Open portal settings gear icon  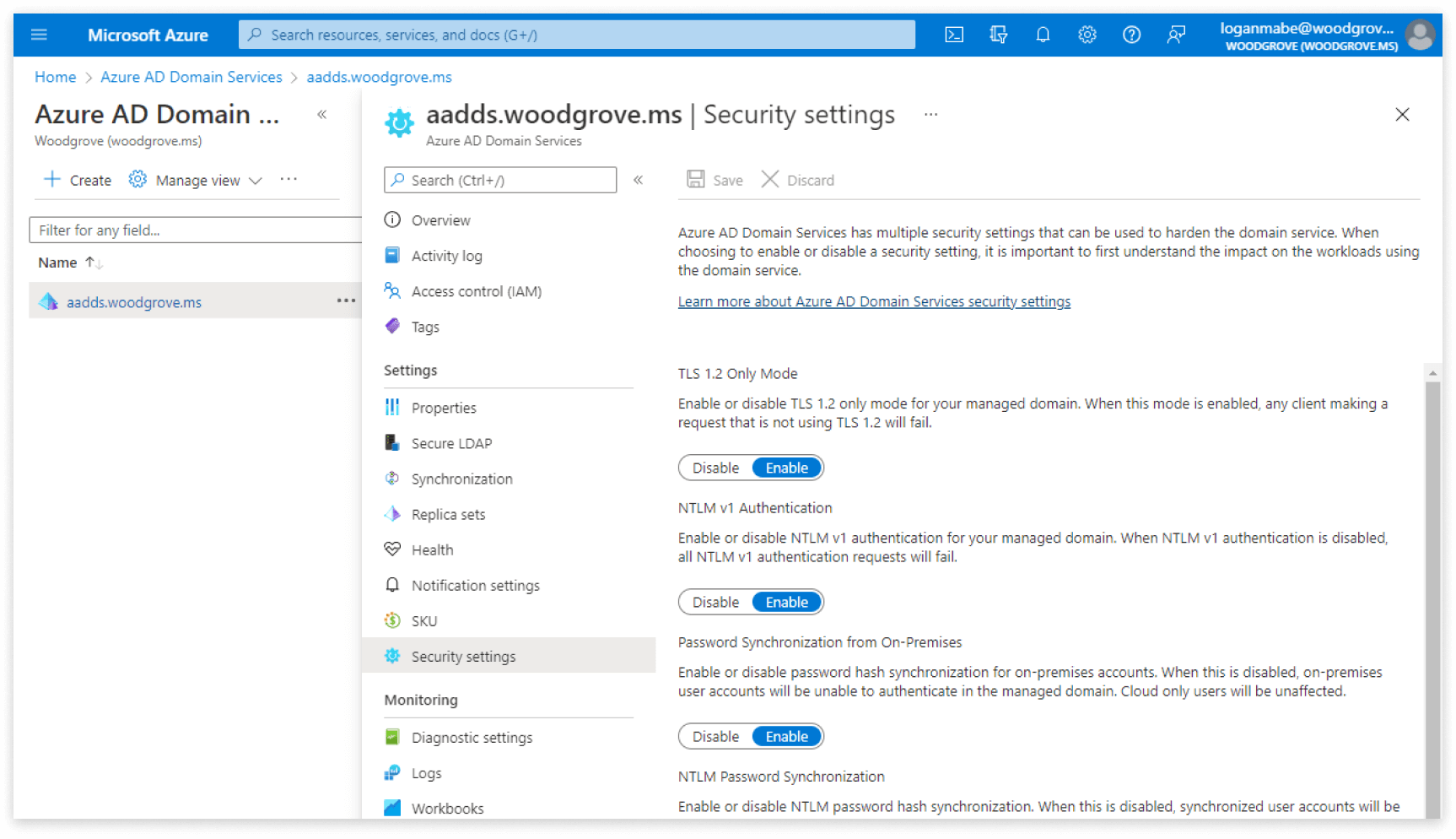click(1087, 35)
